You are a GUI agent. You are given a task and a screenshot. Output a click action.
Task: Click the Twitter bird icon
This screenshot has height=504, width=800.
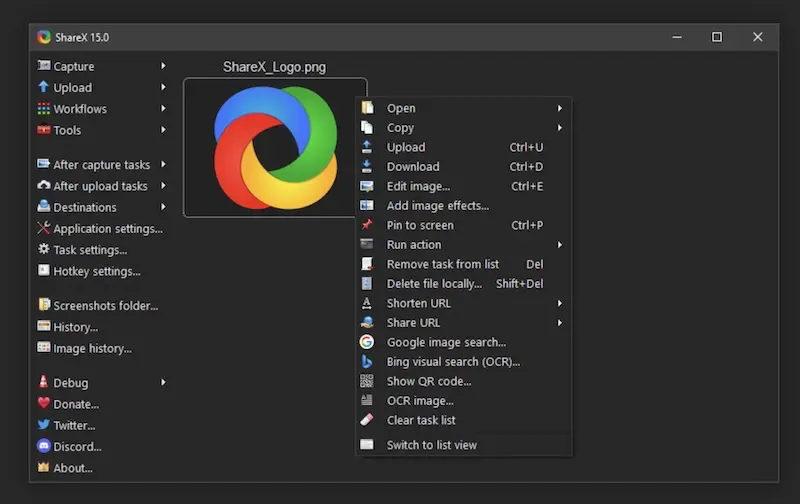(44, 424)
